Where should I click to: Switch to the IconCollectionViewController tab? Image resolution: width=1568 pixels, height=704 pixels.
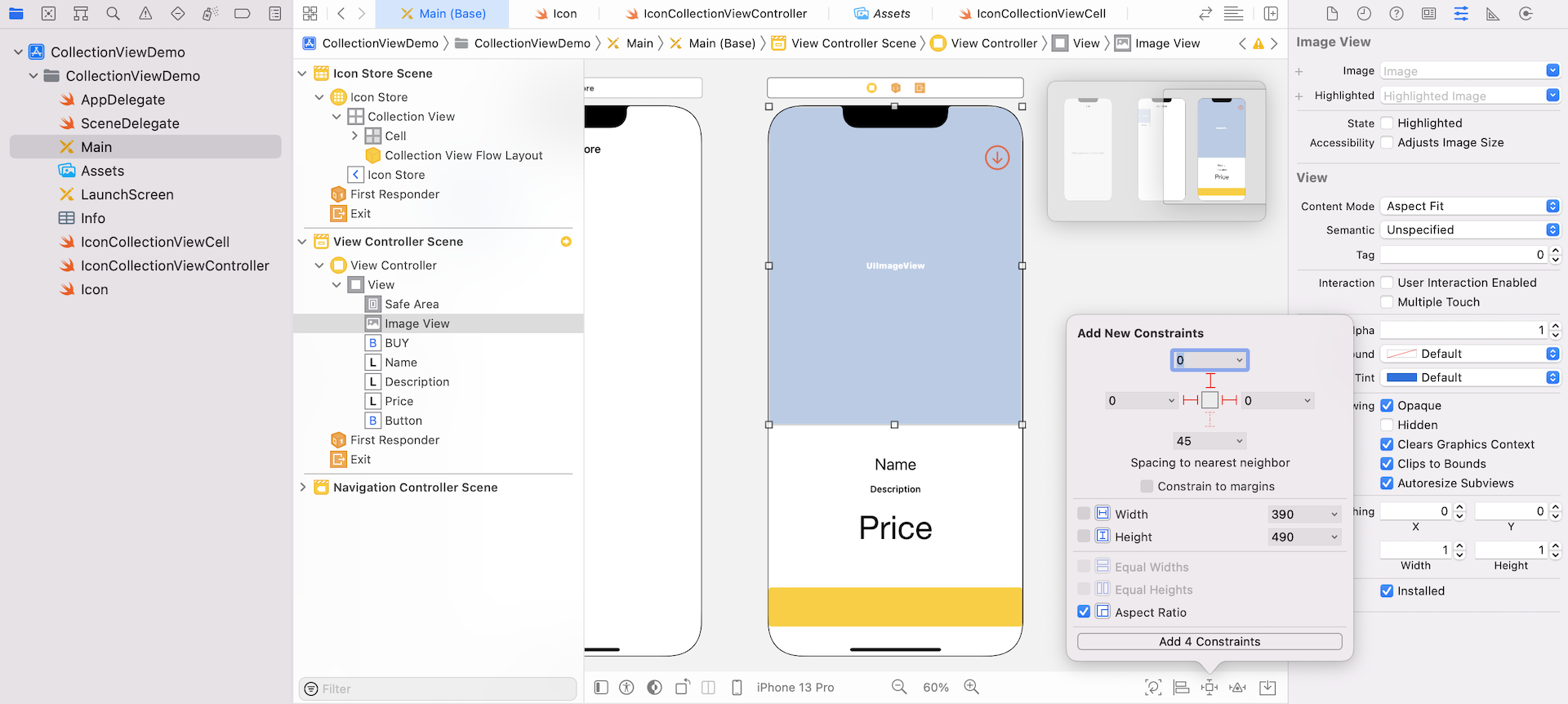tap(716, 14)
